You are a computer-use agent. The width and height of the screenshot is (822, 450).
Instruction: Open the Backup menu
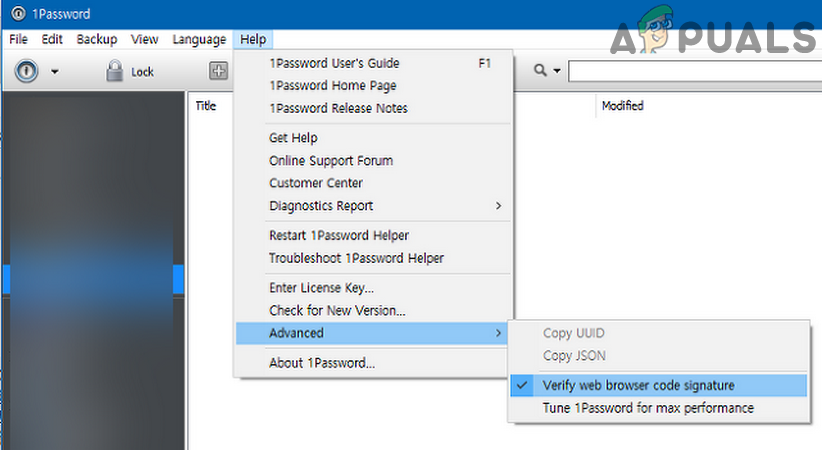pyautogui.click(x=97, y=39)
